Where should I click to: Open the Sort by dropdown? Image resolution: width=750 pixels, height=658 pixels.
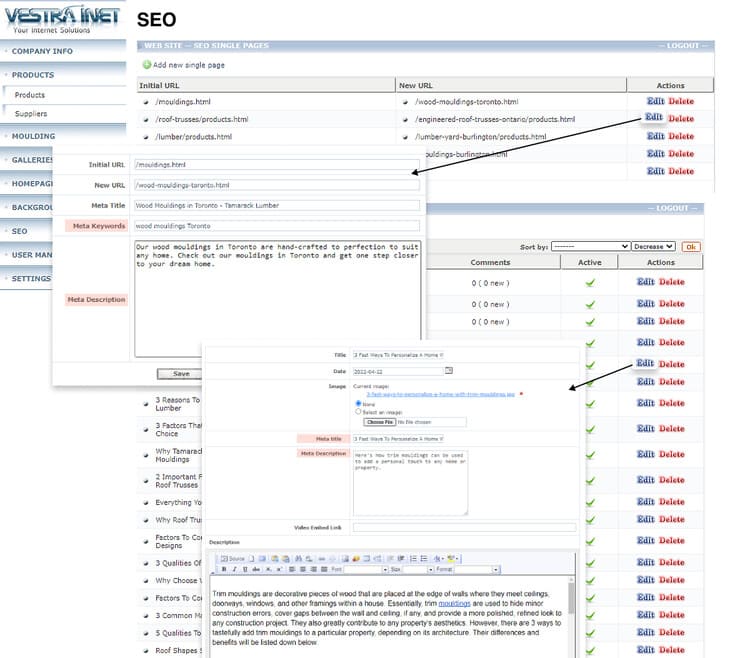tap(590, 246)
